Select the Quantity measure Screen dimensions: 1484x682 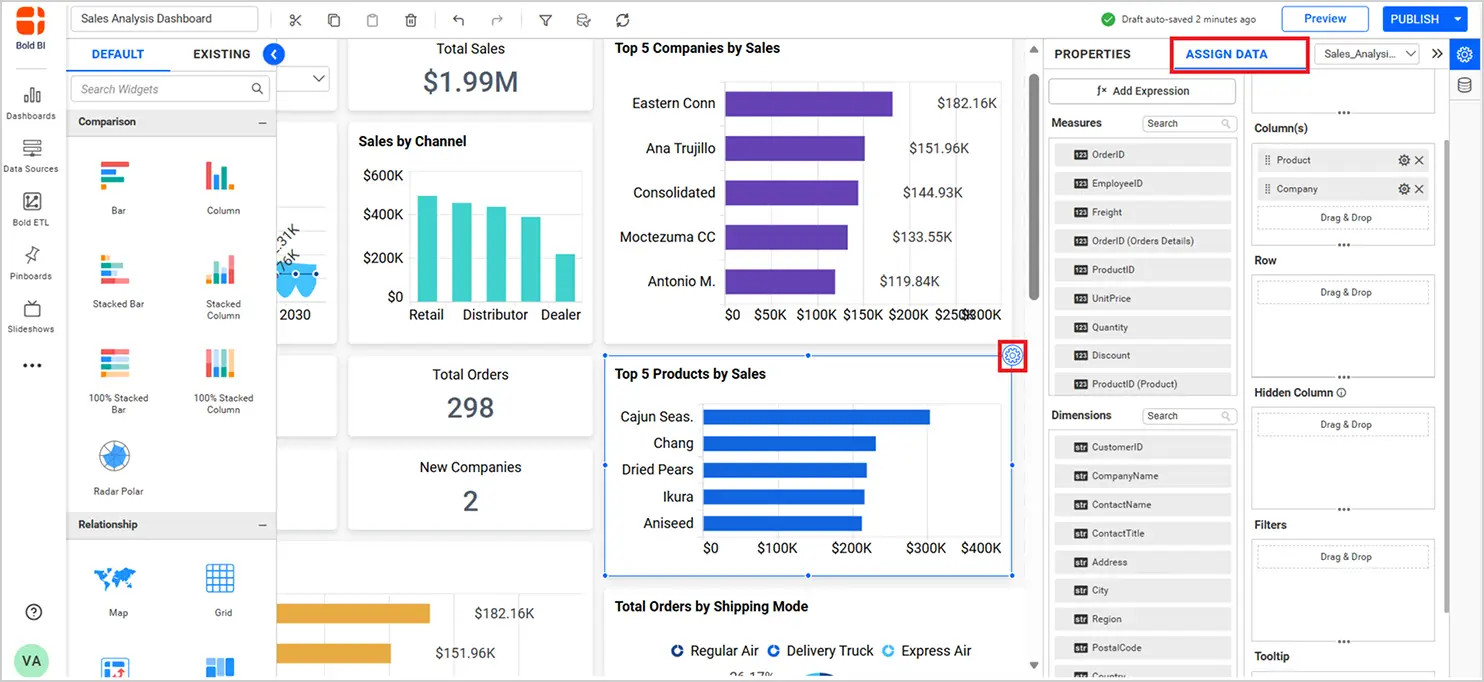[1142, 327]
